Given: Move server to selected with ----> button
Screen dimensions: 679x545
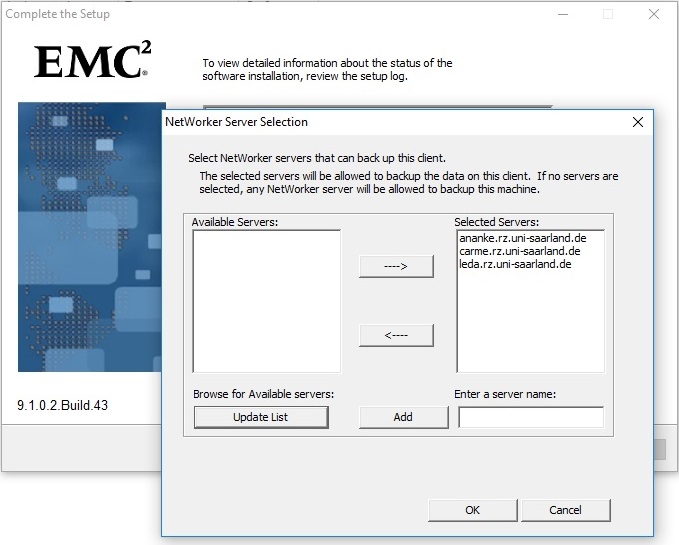Looking at the screenshot, I should [396, 266].
